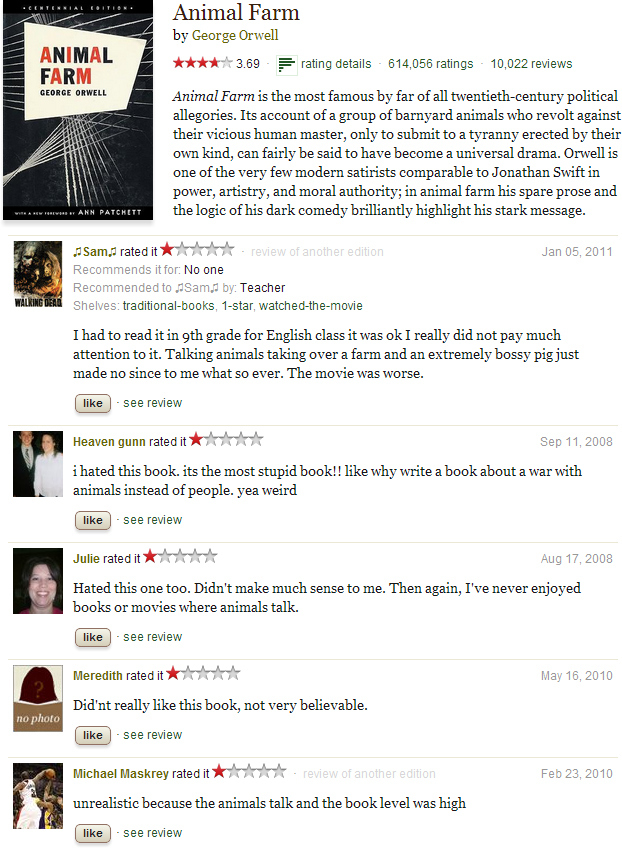This screenshot has width=622, height=848.
Task: Click Julie's profile picture
Action: [38, 581]
